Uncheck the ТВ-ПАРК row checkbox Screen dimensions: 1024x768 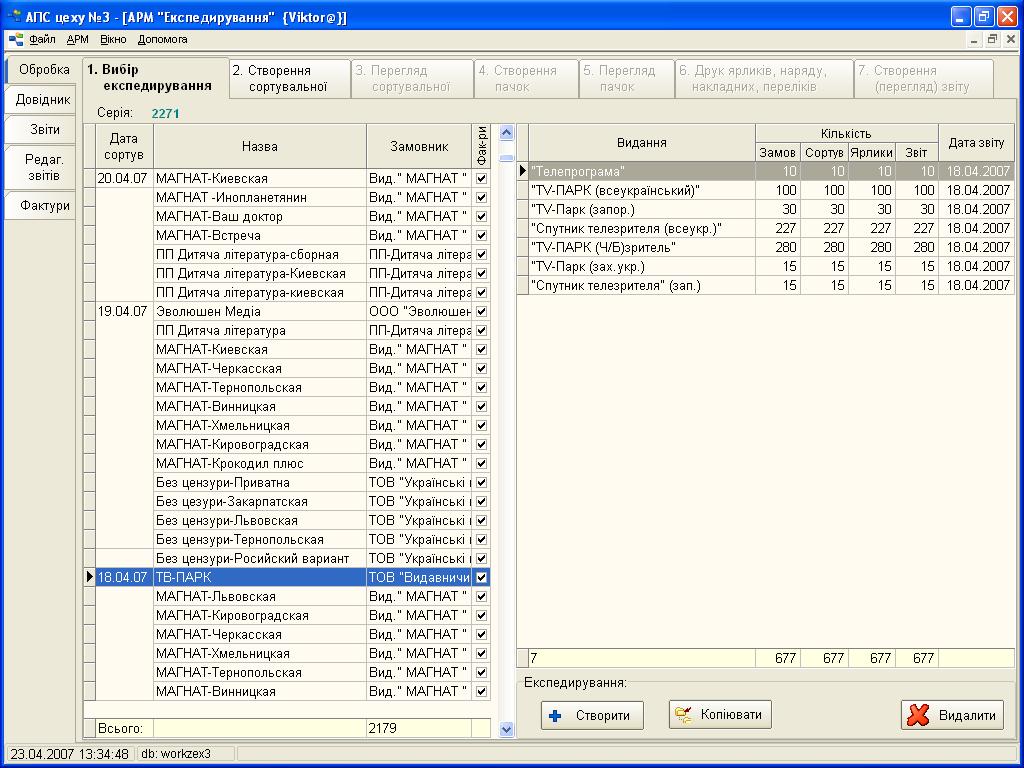481,577
